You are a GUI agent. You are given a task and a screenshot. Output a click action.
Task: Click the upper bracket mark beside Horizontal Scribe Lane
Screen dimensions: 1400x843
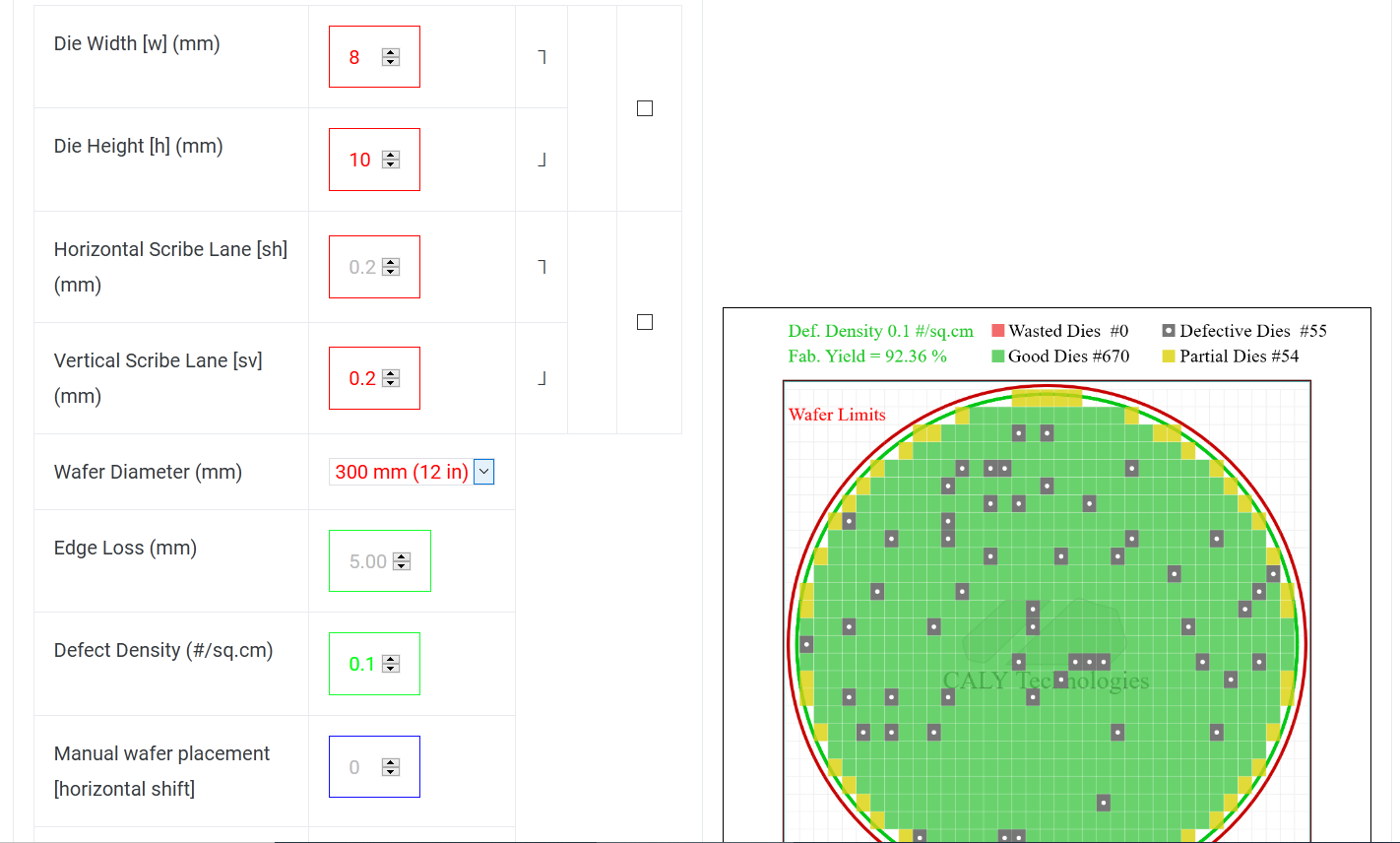click(541, 267)
